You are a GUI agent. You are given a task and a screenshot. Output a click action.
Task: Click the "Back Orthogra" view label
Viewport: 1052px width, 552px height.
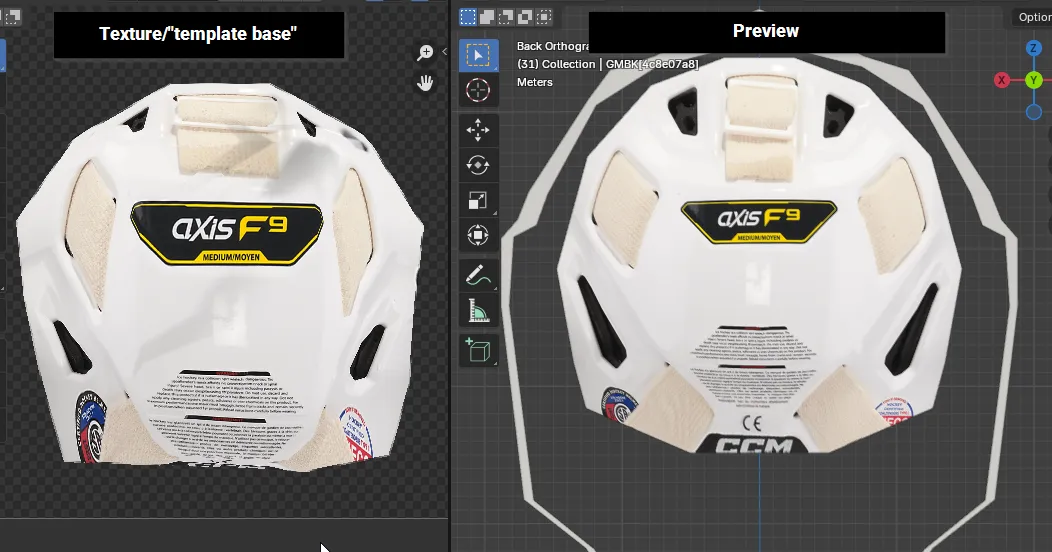click(x=553, y=46)
